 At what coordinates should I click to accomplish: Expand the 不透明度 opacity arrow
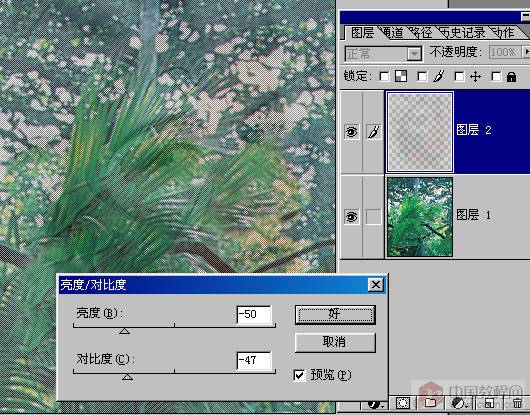(x=526, y=52)
